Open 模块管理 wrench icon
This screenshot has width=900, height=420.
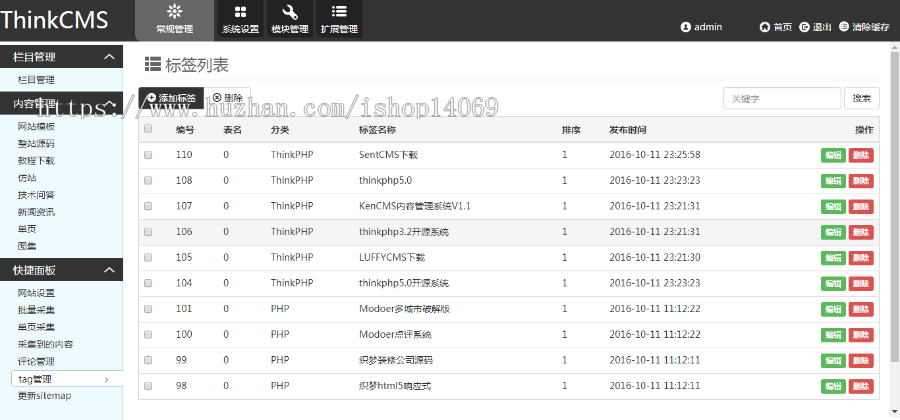click(x=290, y=12)
